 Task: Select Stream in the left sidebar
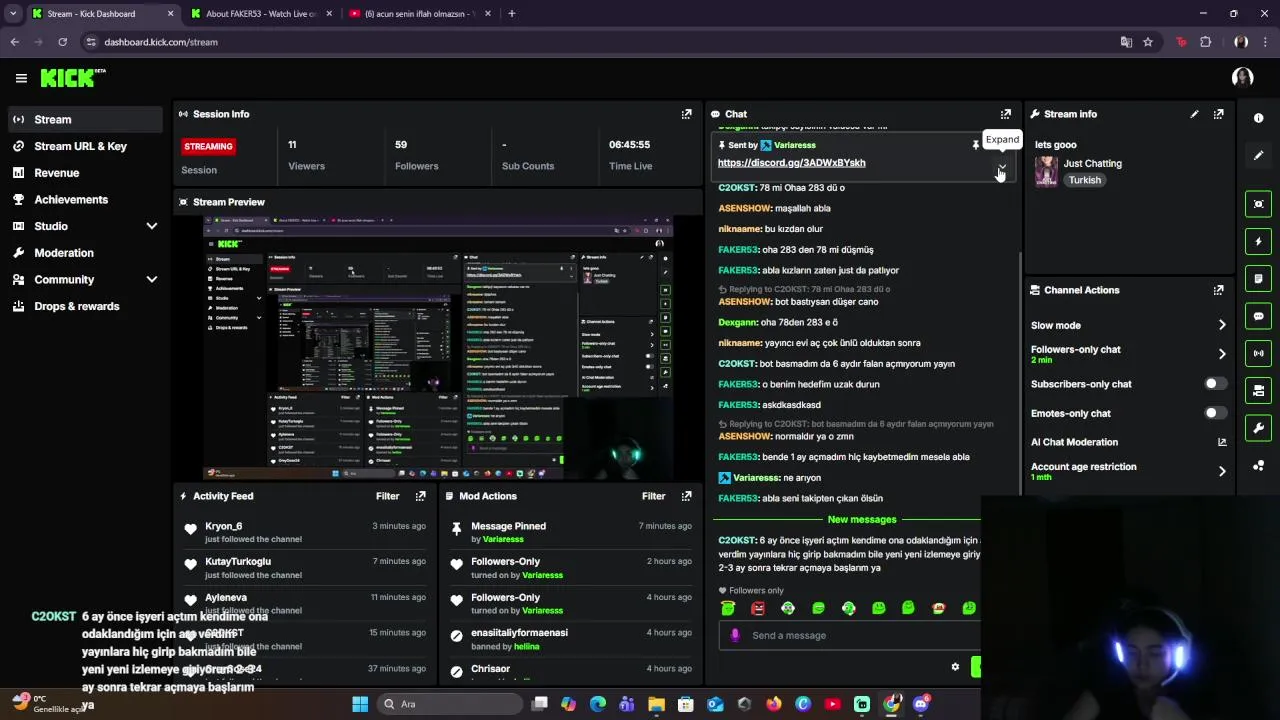coord(85,119)
